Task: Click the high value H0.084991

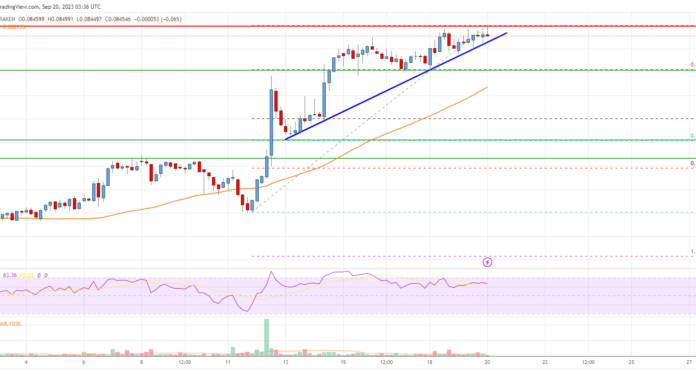Action: coord(60,19)
